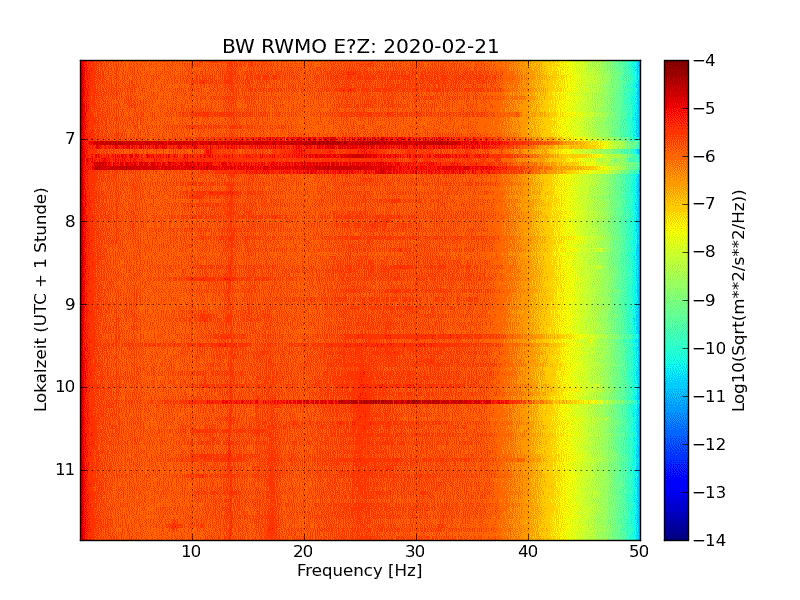Click the −10 colorbar tick label
This screenshot has height=600, width=800.
(710, 348)
